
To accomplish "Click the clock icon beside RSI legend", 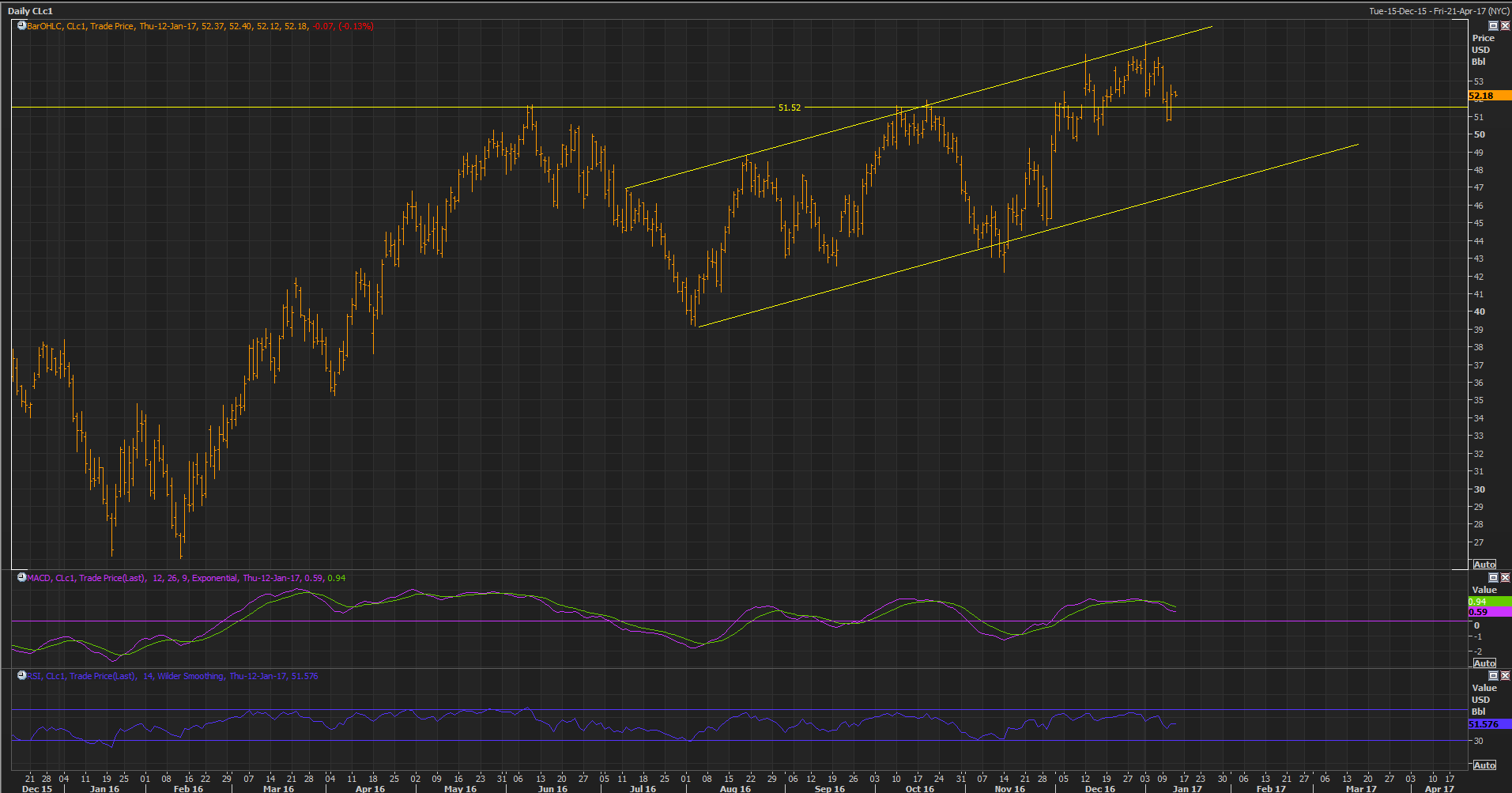I will (22, 676).
